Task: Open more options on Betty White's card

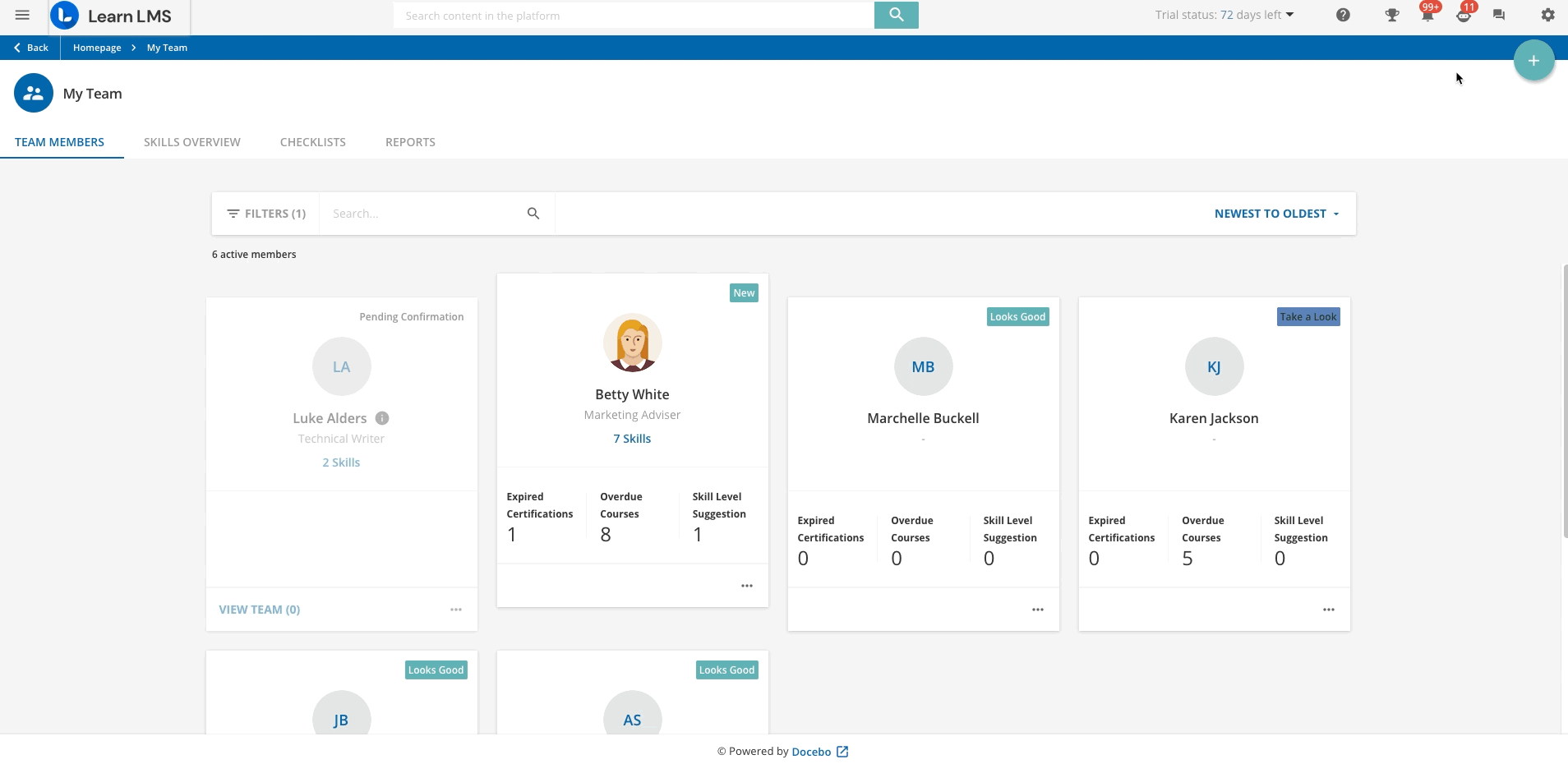Action: coord(747,585)
